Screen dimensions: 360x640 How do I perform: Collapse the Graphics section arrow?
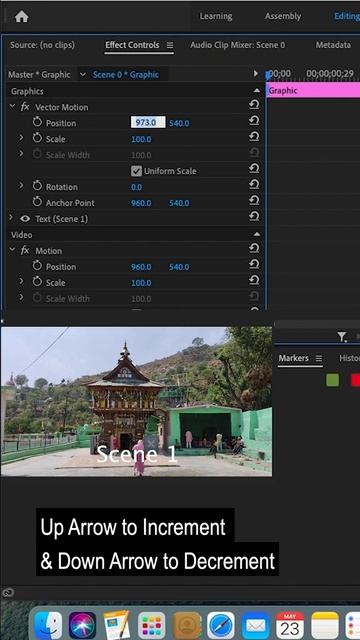pos(256,91)
